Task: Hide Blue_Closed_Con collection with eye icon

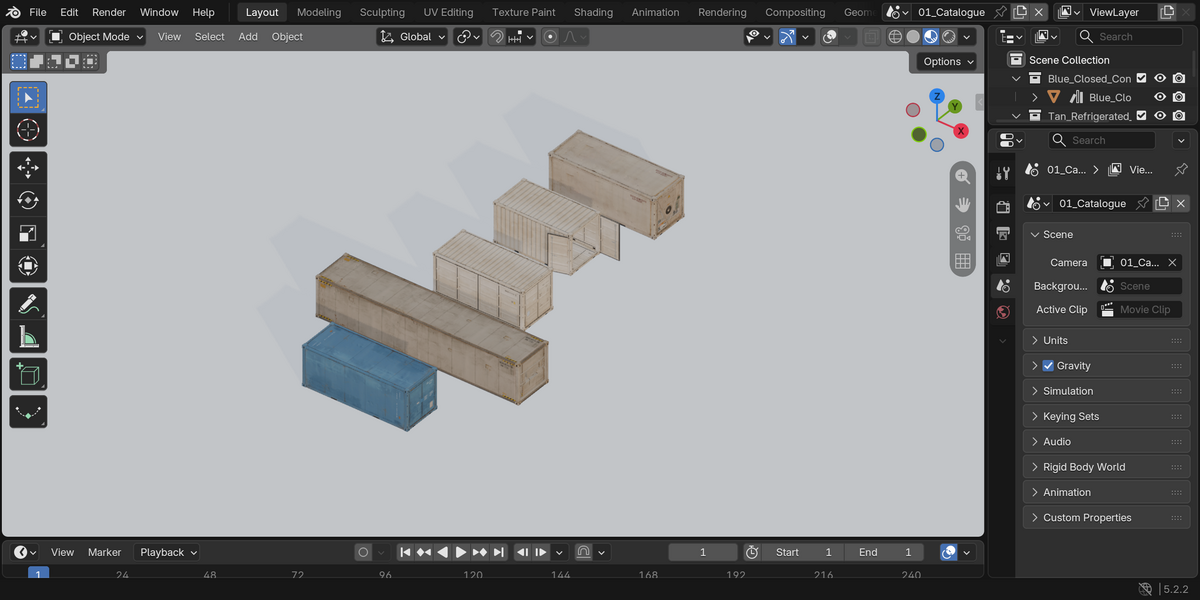Action: [x=1160, y=78]
